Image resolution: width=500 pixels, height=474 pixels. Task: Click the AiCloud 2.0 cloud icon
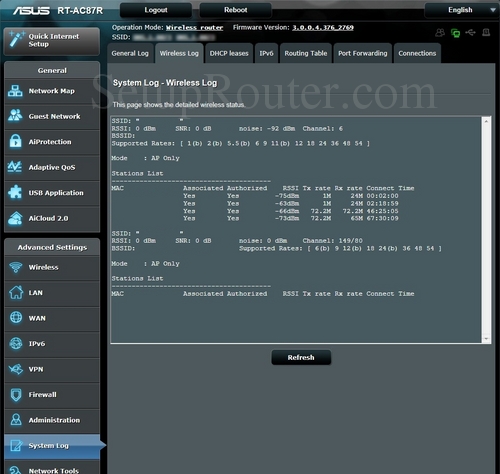(15, 218)
